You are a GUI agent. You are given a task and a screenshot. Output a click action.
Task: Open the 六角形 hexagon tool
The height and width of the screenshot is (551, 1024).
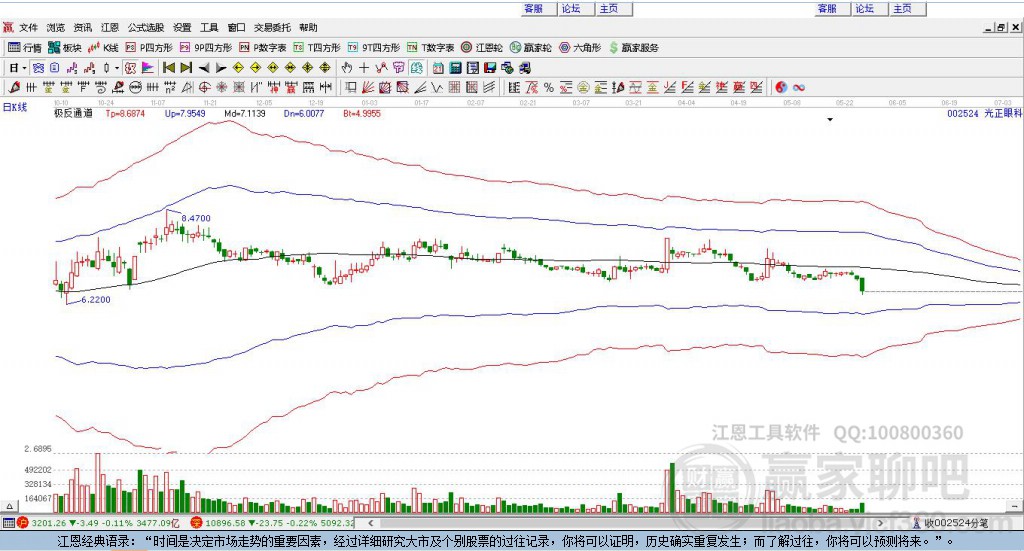580,48
